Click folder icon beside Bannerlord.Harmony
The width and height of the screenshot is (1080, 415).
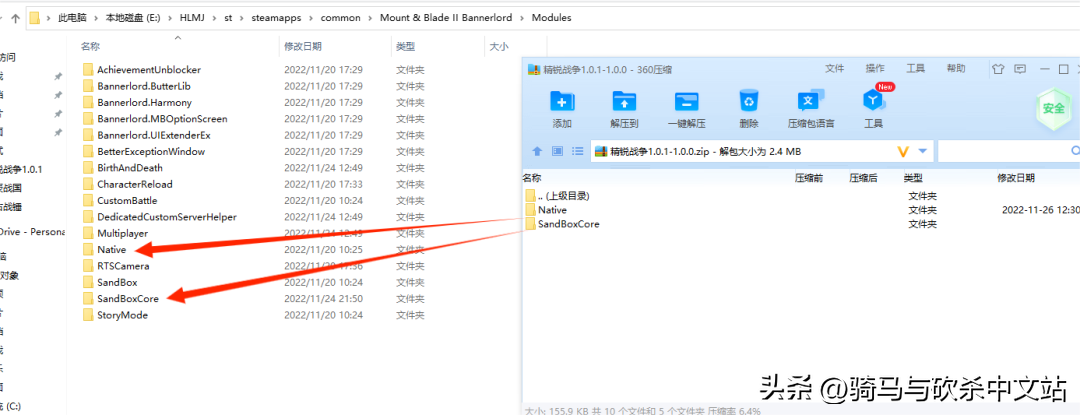(x=87, y=103)
